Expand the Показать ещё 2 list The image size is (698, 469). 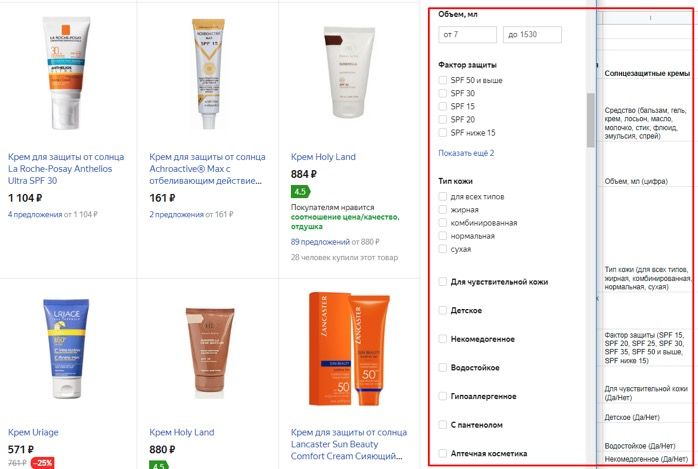[x=466, y=153]
